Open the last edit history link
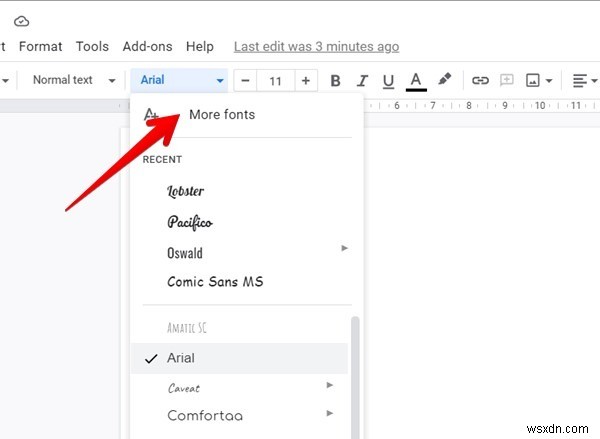Image resolution: width=600 pixels, height=439 pixels. [316, 47]
